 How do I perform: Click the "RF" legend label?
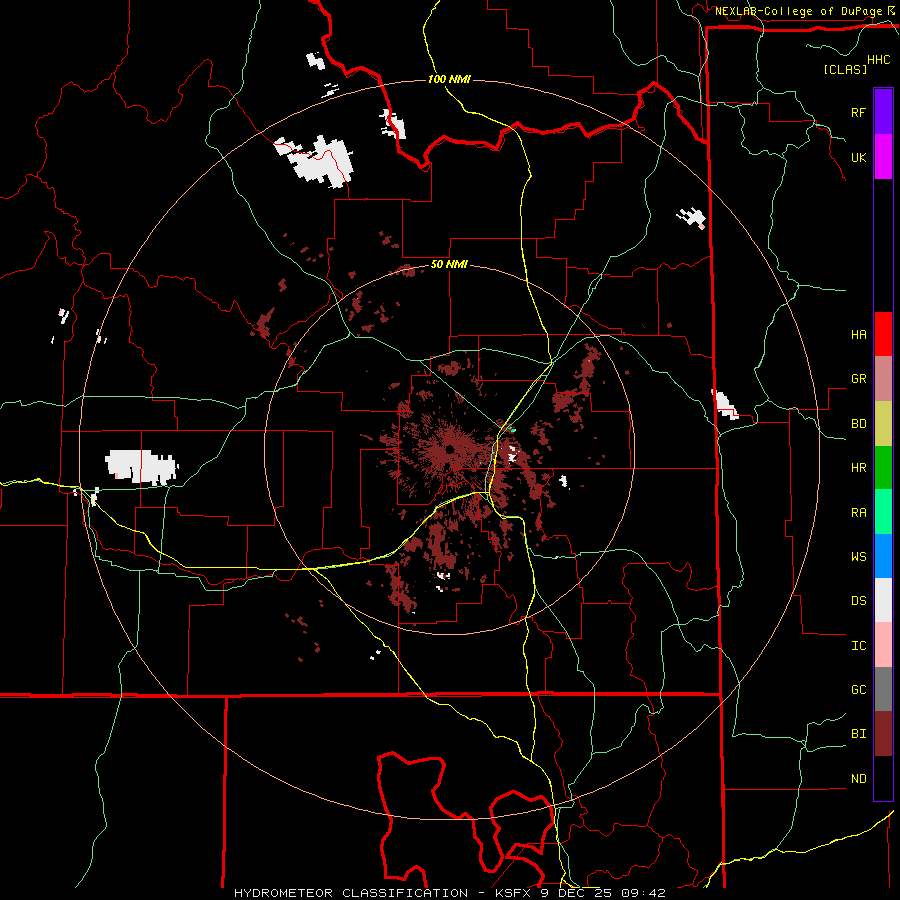click(858, 112)
